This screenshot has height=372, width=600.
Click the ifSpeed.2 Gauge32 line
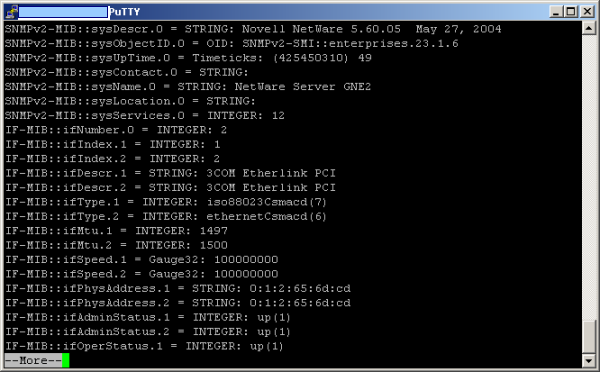(x=142, y=274)
